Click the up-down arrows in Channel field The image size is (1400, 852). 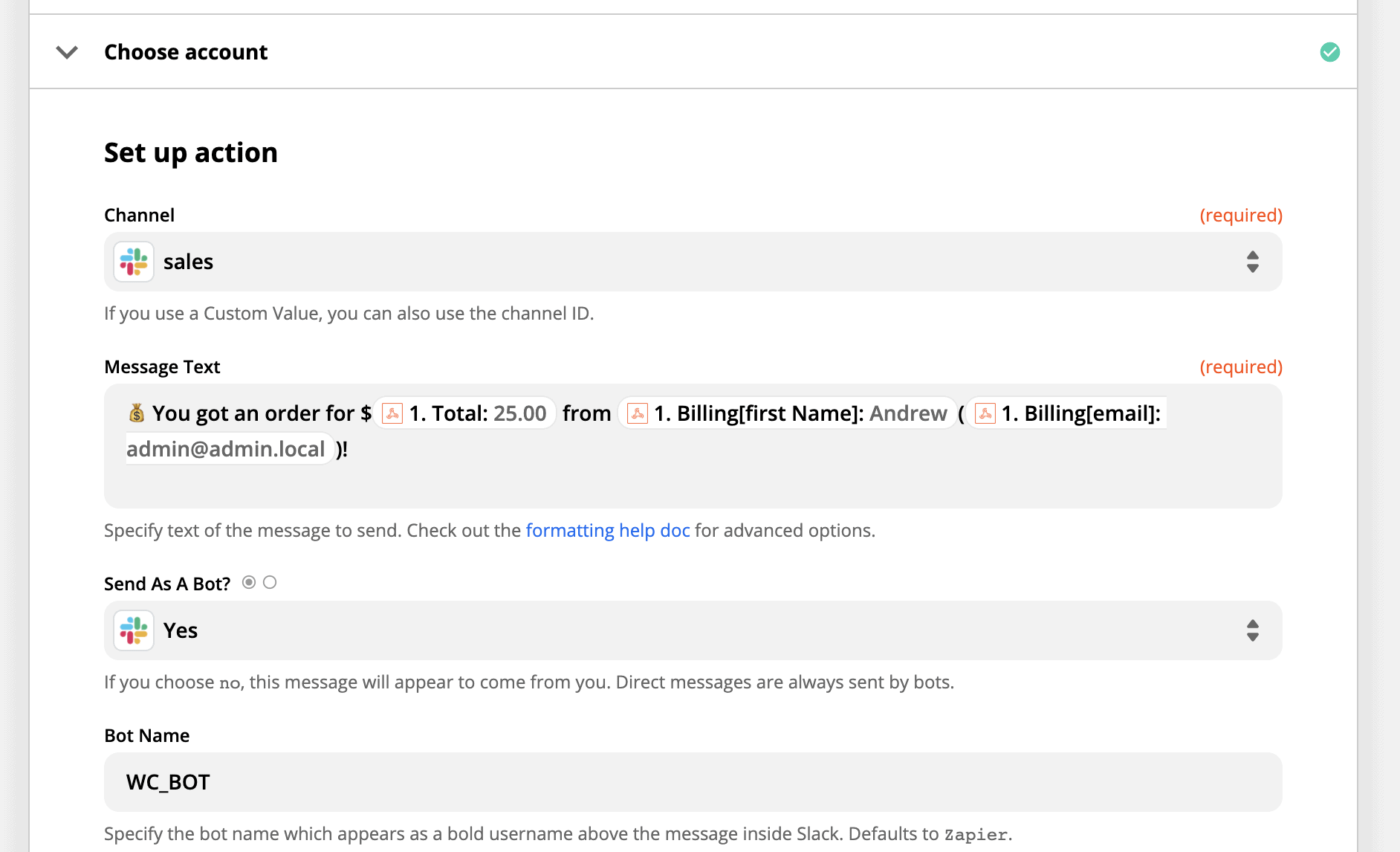coord(1252,262)
